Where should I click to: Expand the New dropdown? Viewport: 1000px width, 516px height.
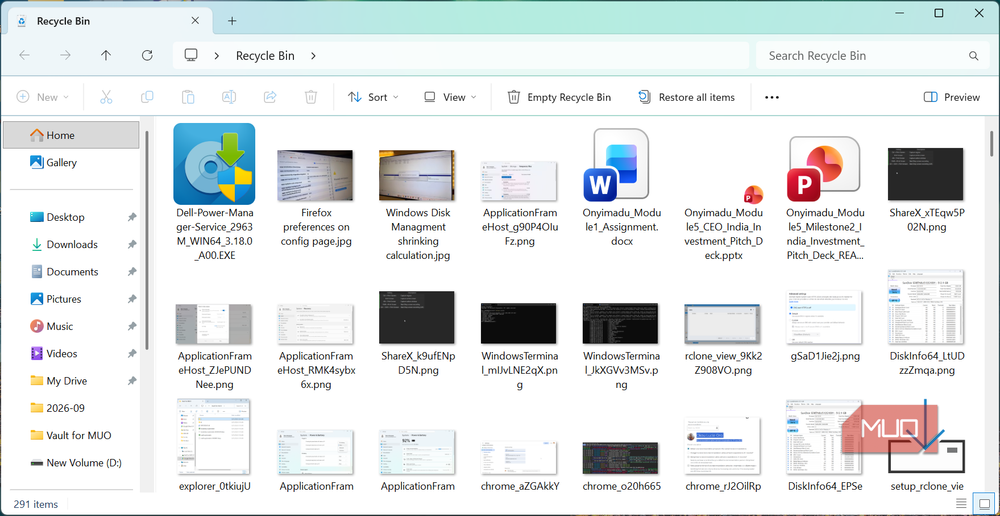[x=43, y=97]
